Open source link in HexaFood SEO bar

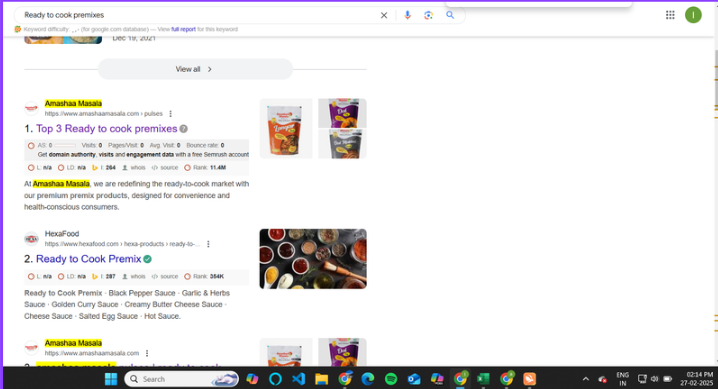(165, 276)
